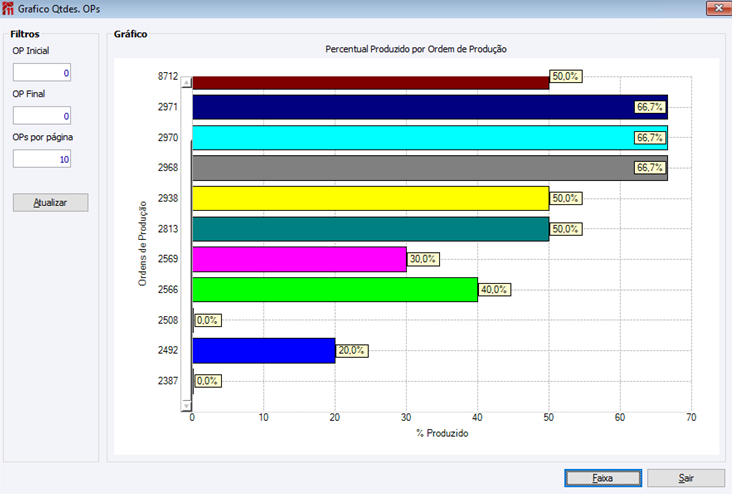Click the 66,7% label of OP 2970
Viewport: 732px width, 494px height.
(650, 138)
